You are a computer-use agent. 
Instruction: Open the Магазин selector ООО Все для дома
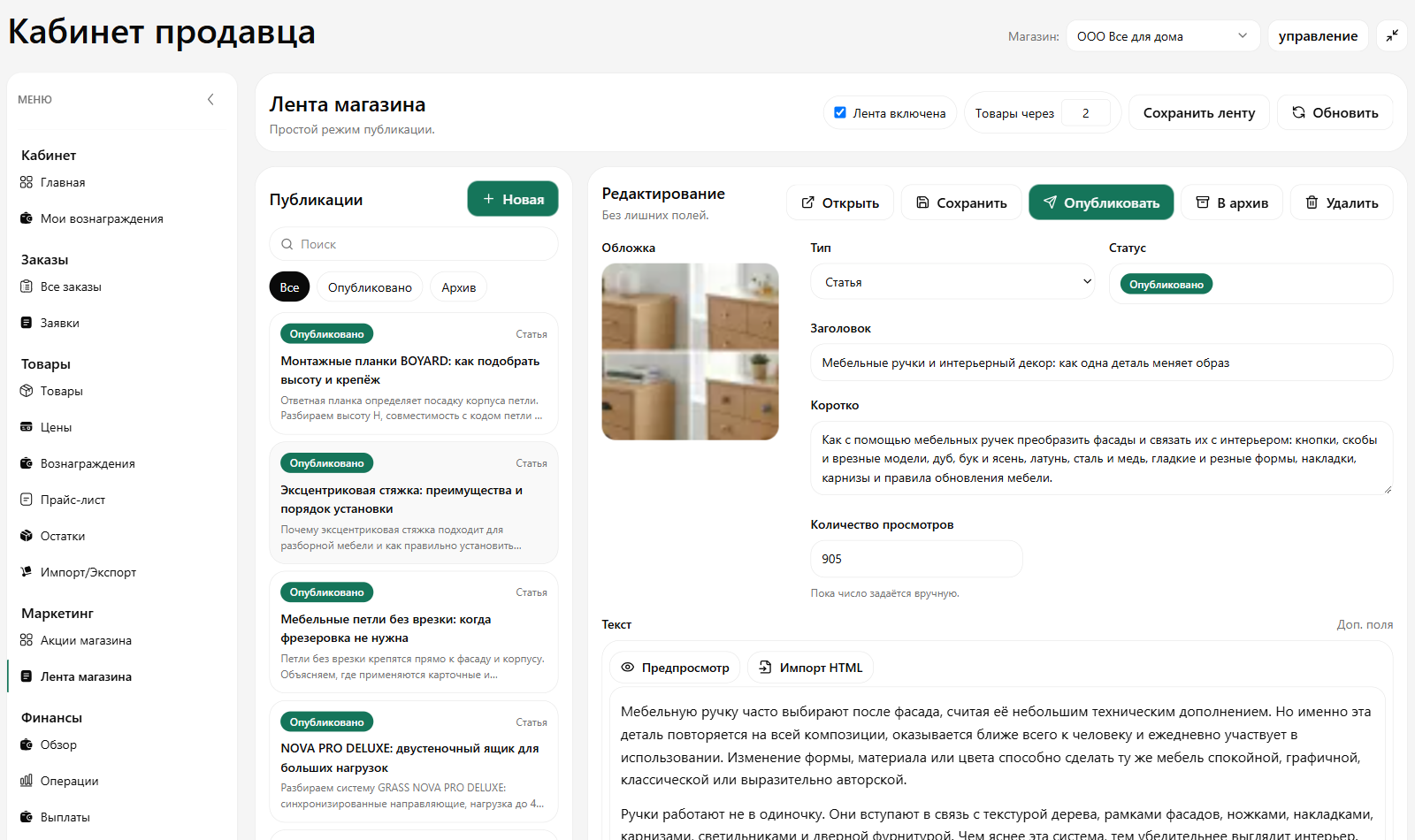[1163, 36]
